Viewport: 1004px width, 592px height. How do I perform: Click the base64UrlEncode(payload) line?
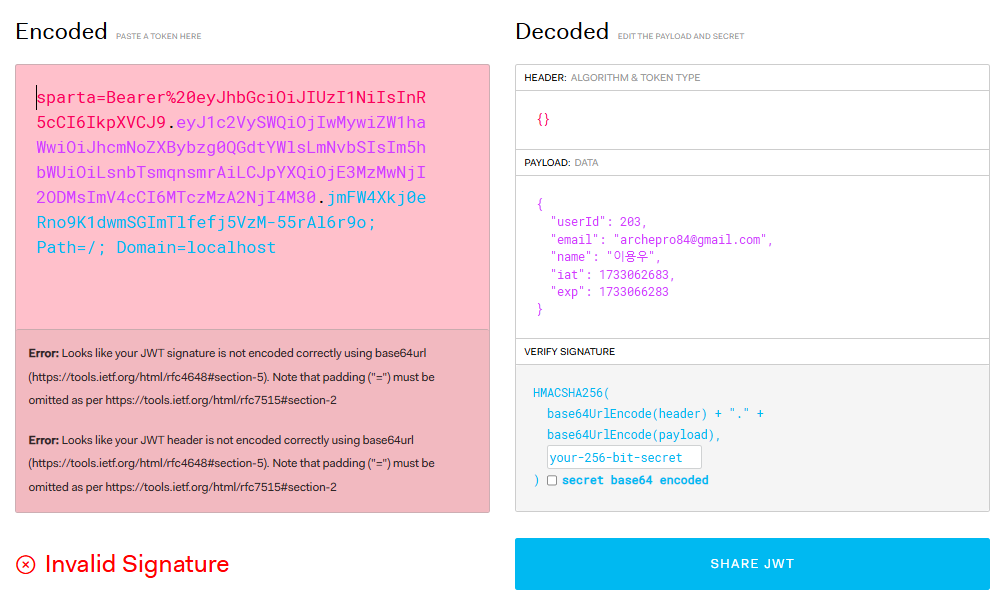pyautogui.click(x=634, y=435)
